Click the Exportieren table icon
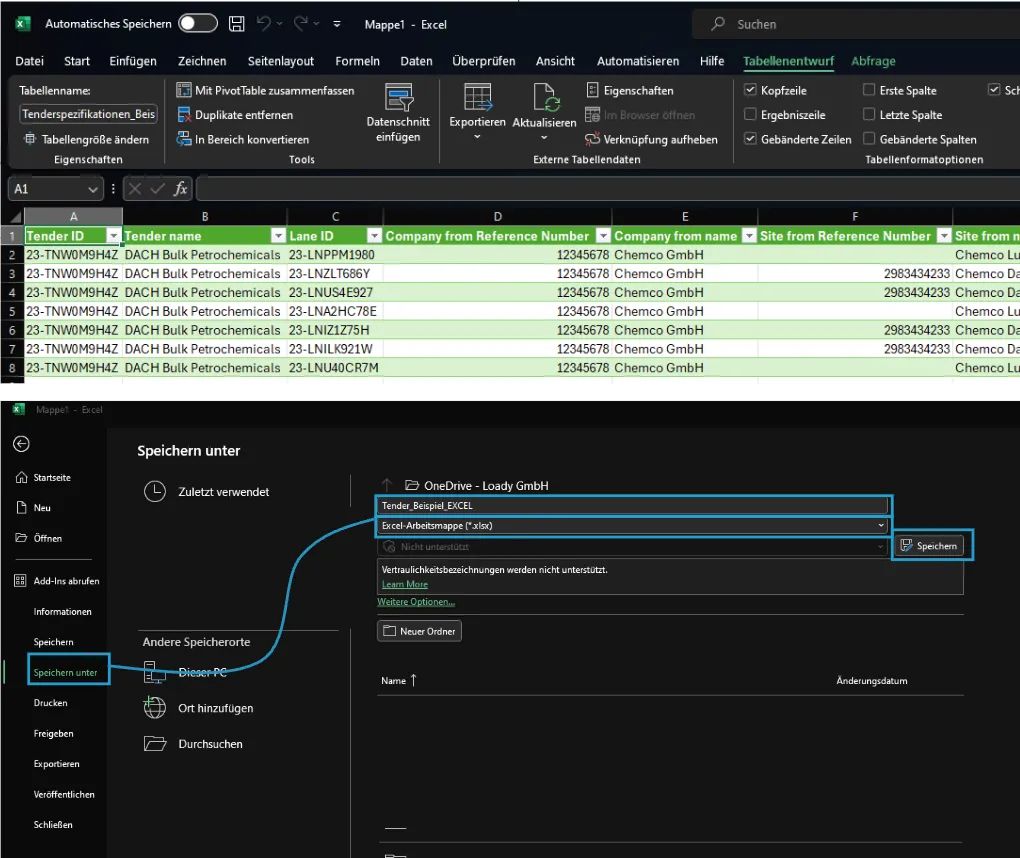Viewport: 1020px width, 858px height. [477, 97]
